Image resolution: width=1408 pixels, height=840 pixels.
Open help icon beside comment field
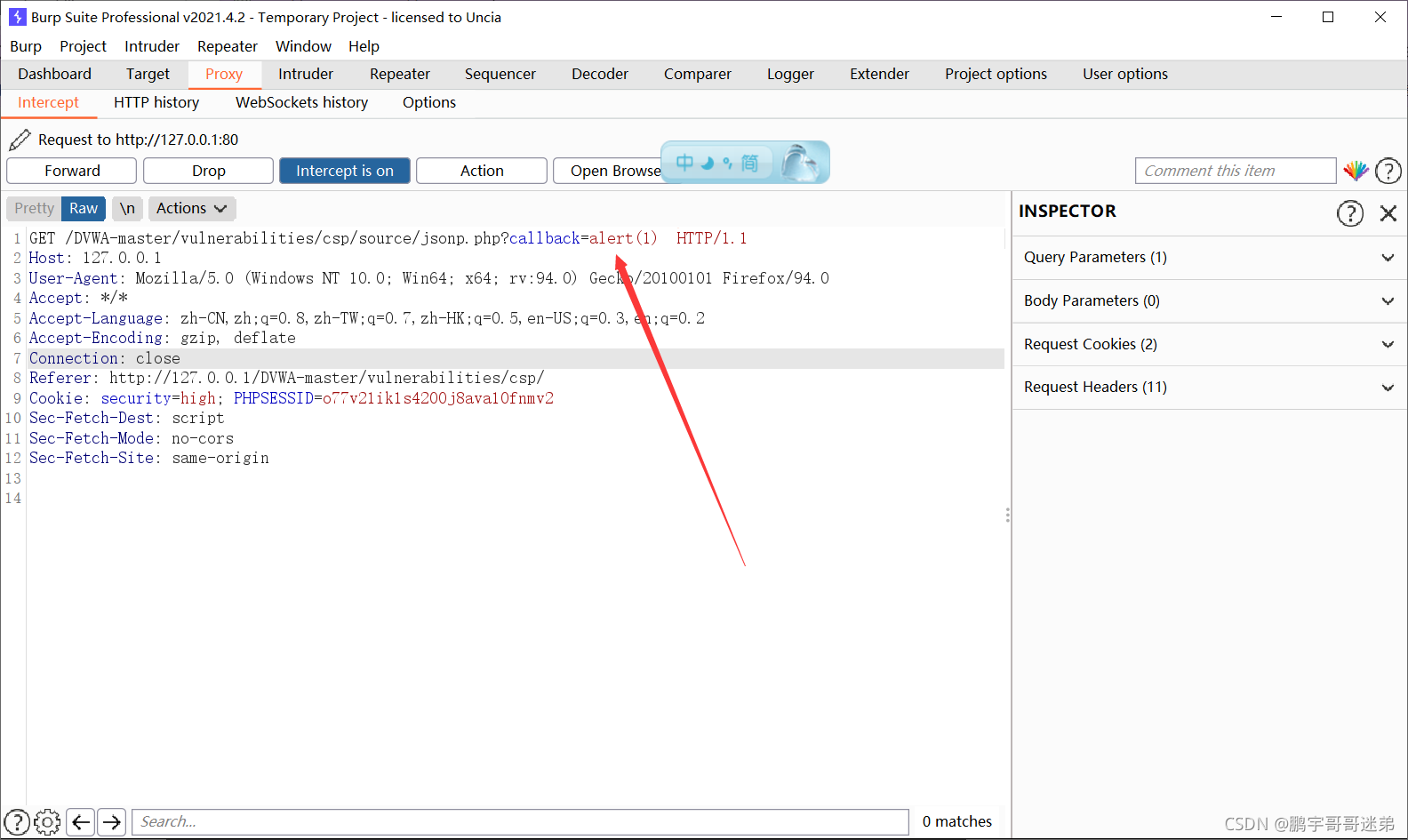tap(1388, 171)
